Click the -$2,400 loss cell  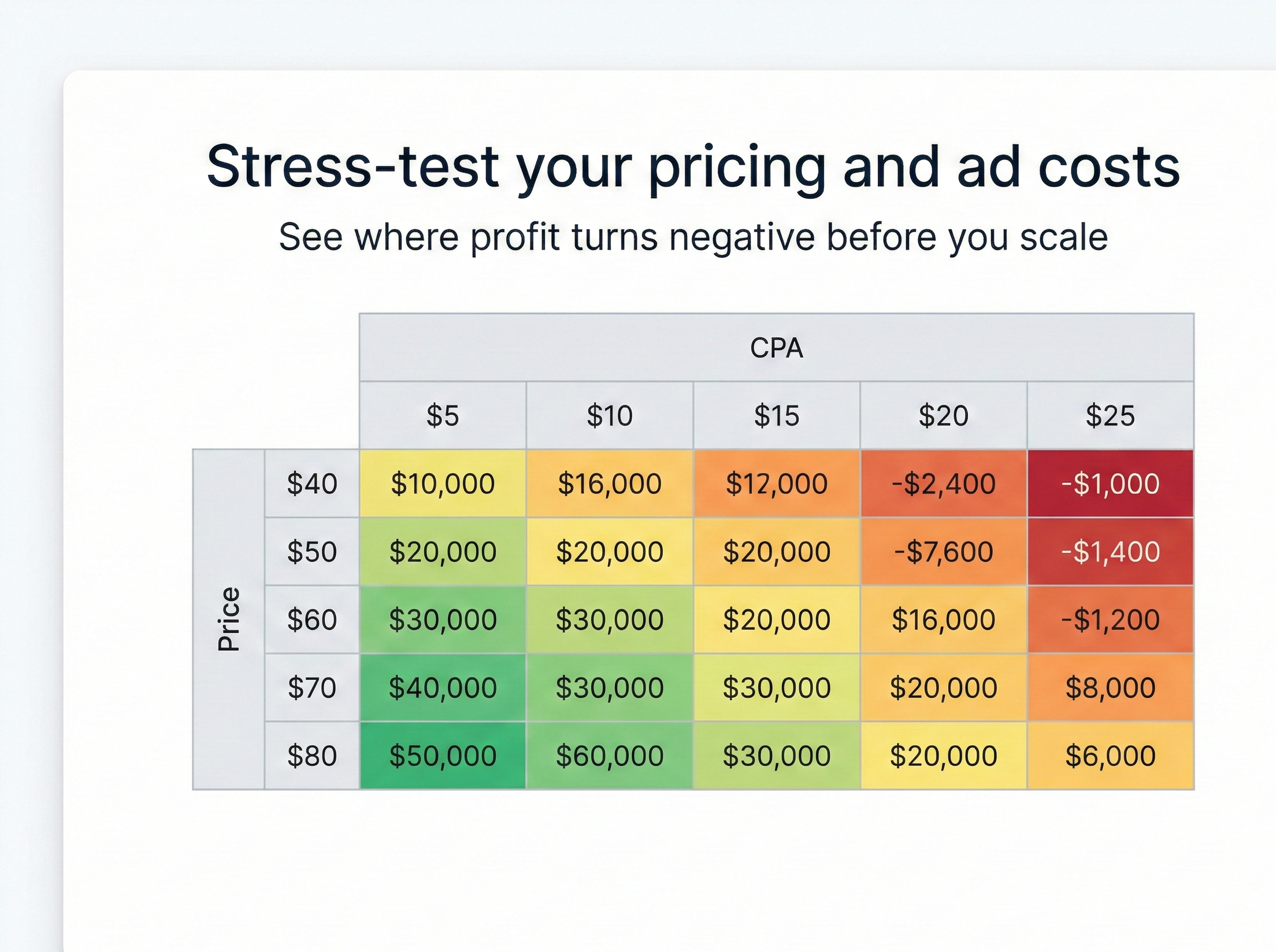pyautogui.click(x=943, y=484)
